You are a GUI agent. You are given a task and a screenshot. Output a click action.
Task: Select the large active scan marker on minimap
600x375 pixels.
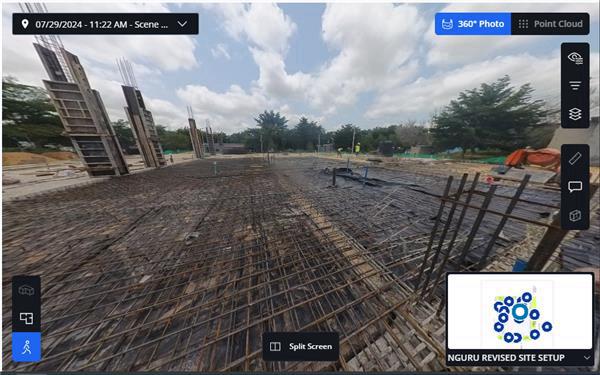point(520,311)
